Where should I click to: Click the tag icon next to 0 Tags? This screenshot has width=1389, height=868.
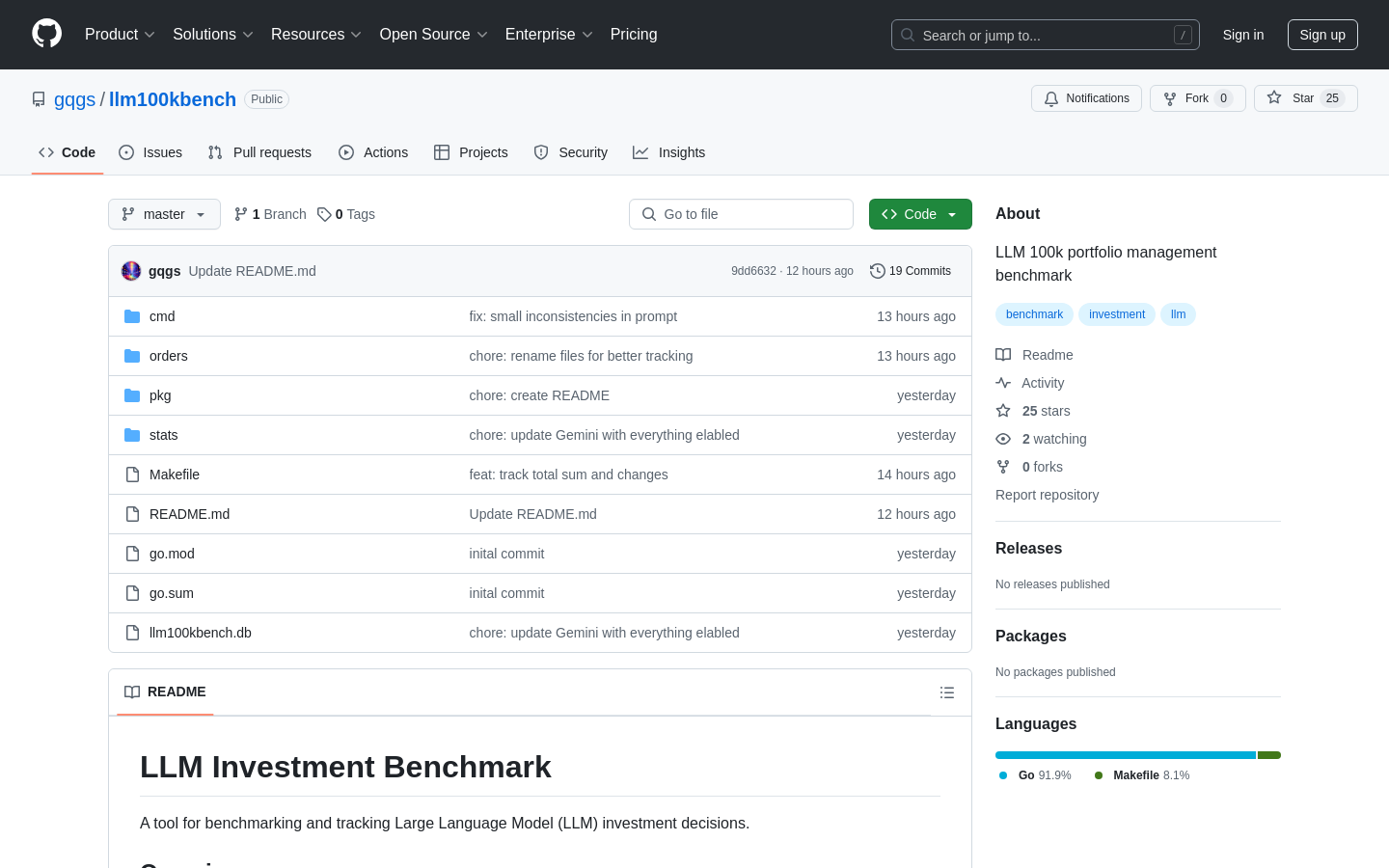coord(324,214)
